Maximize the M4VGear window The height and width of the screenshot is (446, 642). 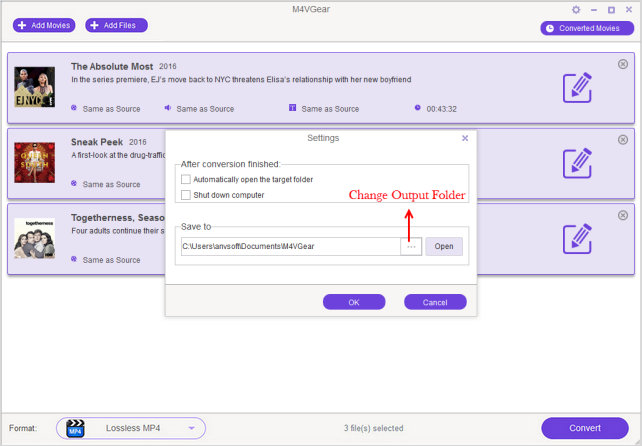pos(611,9)
